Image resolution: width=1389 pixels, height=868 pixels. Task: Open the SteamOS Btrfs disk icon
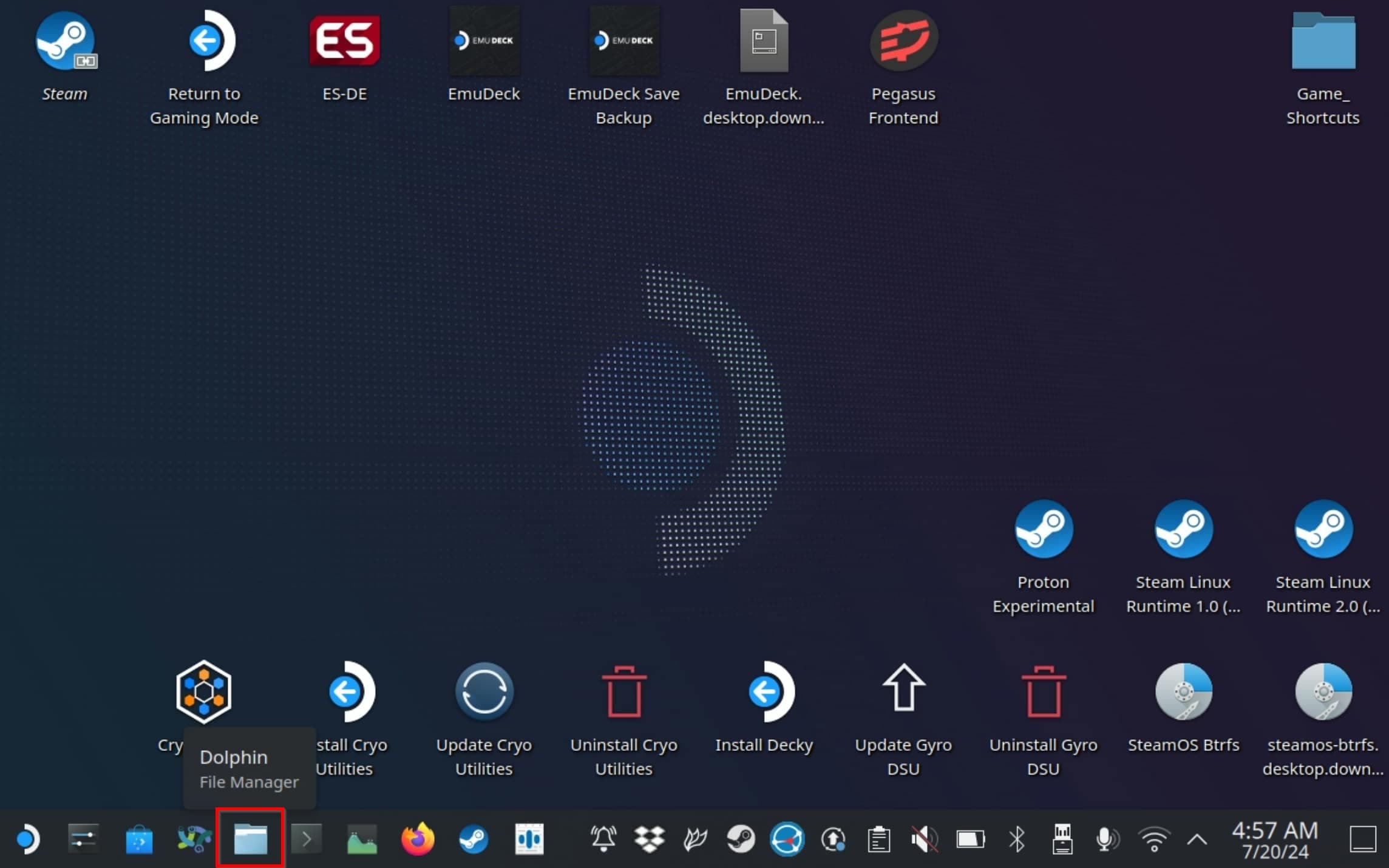tap(1183, 692)
